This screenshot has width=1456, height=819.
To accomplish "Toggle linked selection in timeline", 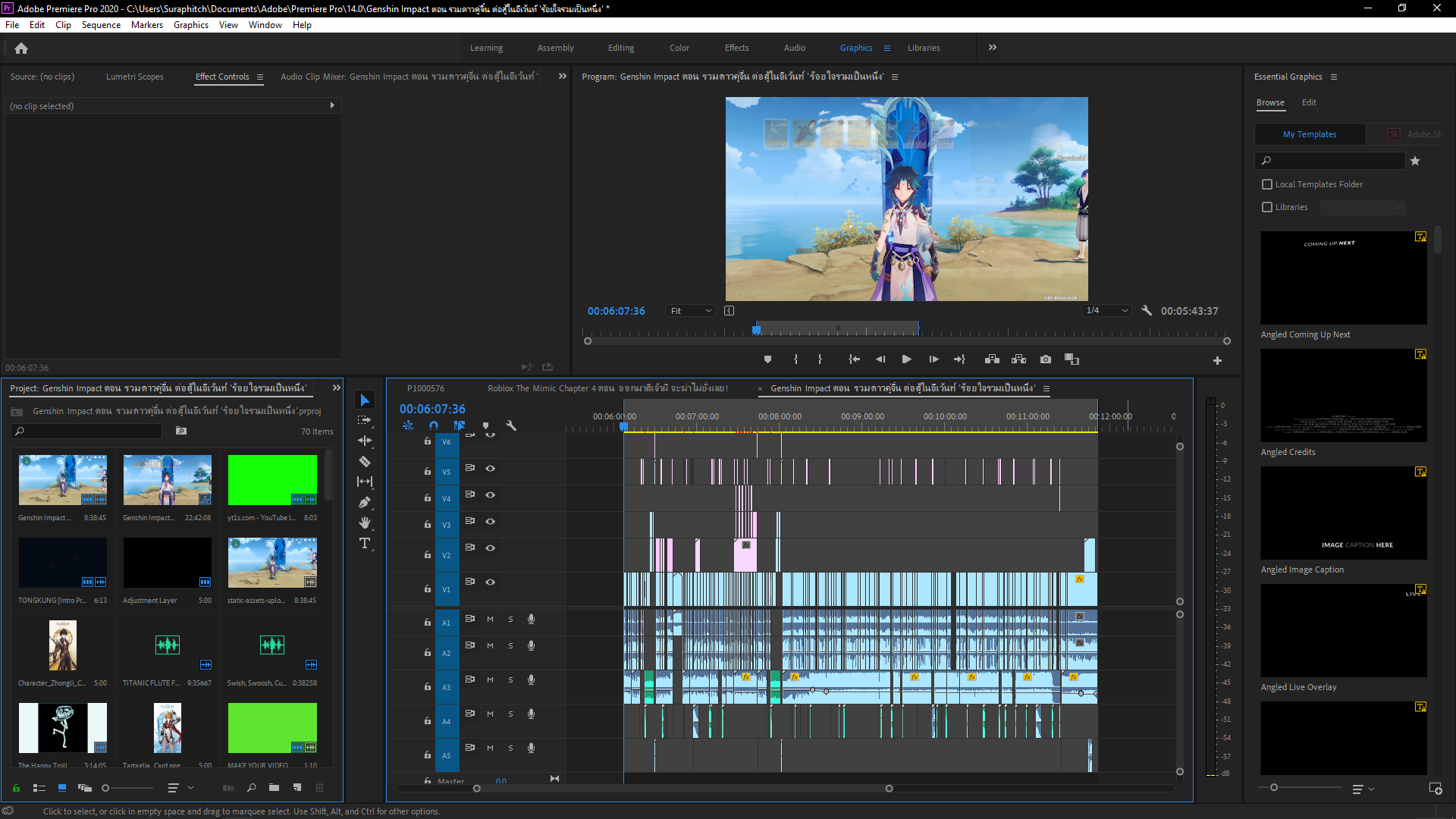I will coord(460,426).
